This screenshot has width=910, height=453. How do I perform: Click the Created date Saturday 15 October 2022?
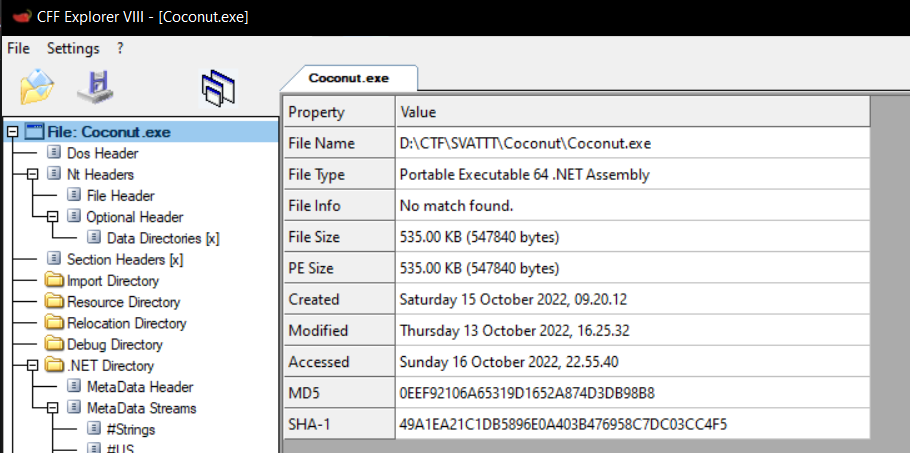(x=513, y=300)
